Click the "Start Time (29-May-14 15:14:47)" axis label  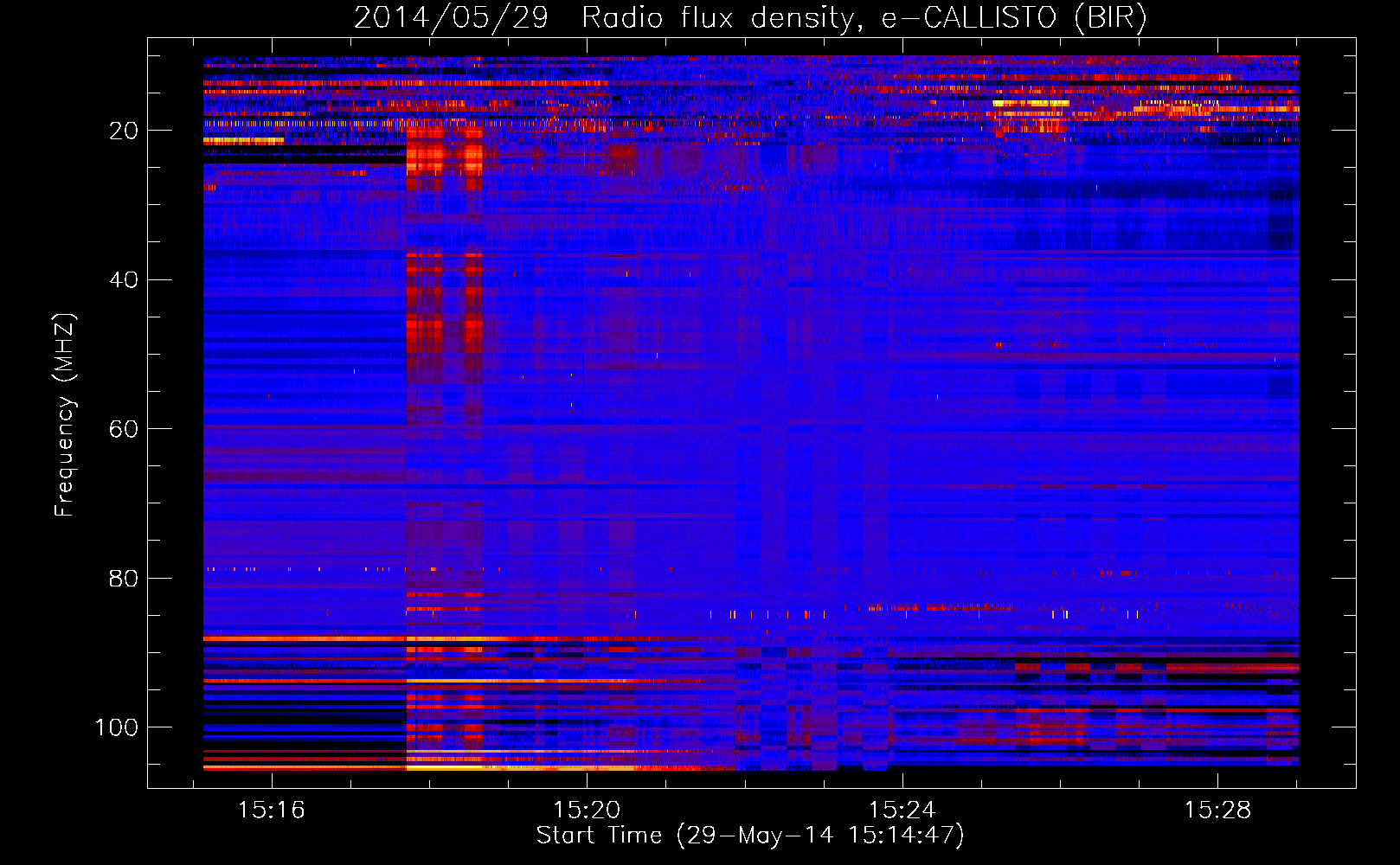pos(750,836)
